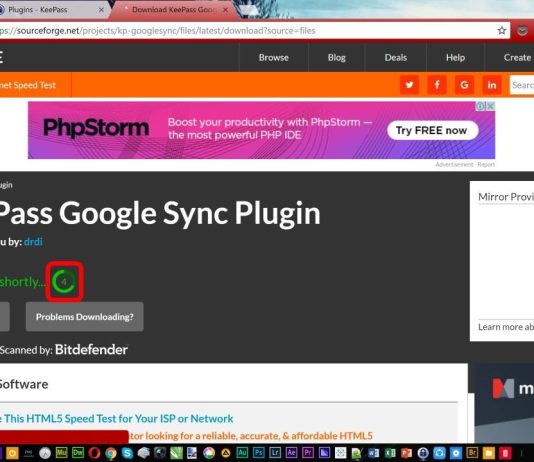Open the CorelDRAW green icon in taskbar
534x462 pixels.
coord(176,453)
